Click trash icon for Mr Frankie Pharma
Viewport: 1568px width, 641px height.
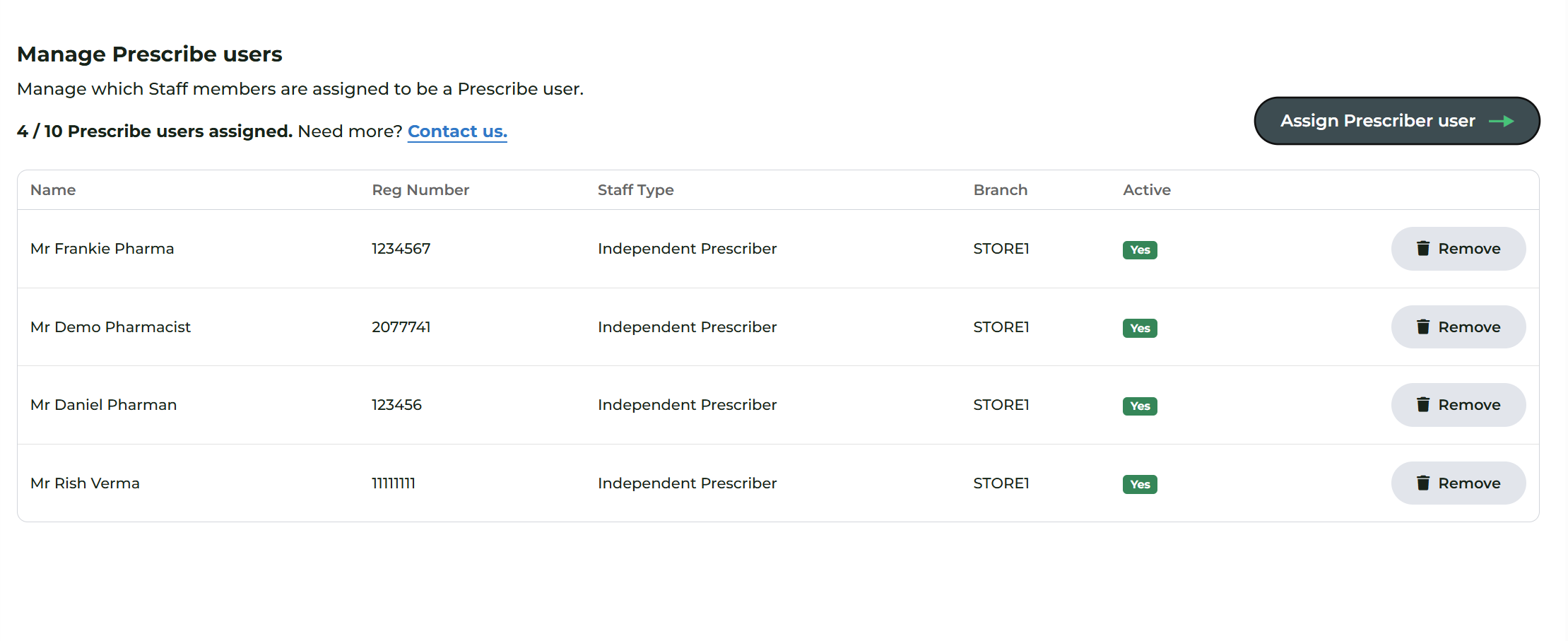click(1423, 248)
